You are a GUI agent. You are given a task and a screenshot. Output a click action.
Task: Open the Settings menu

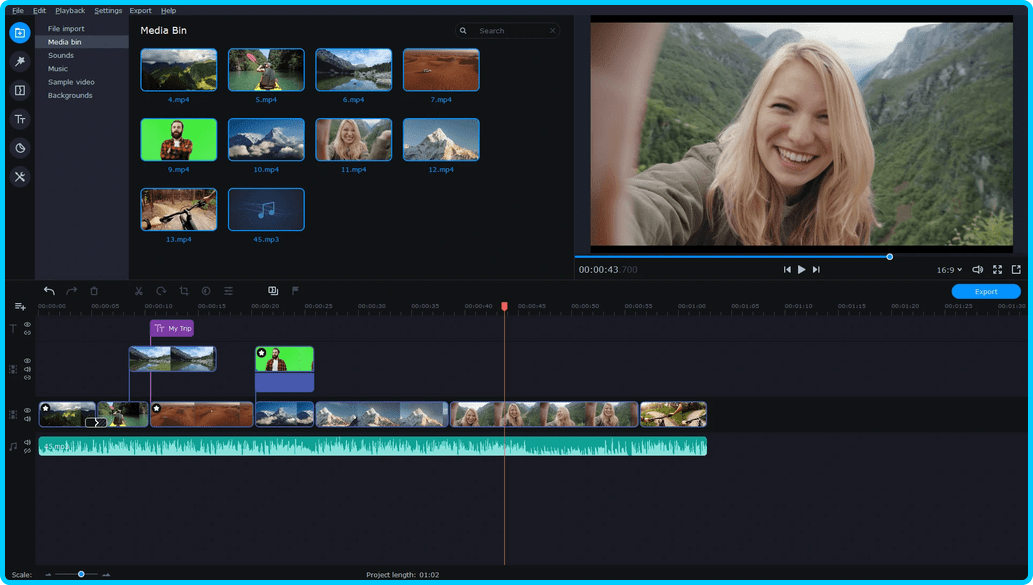108,11
